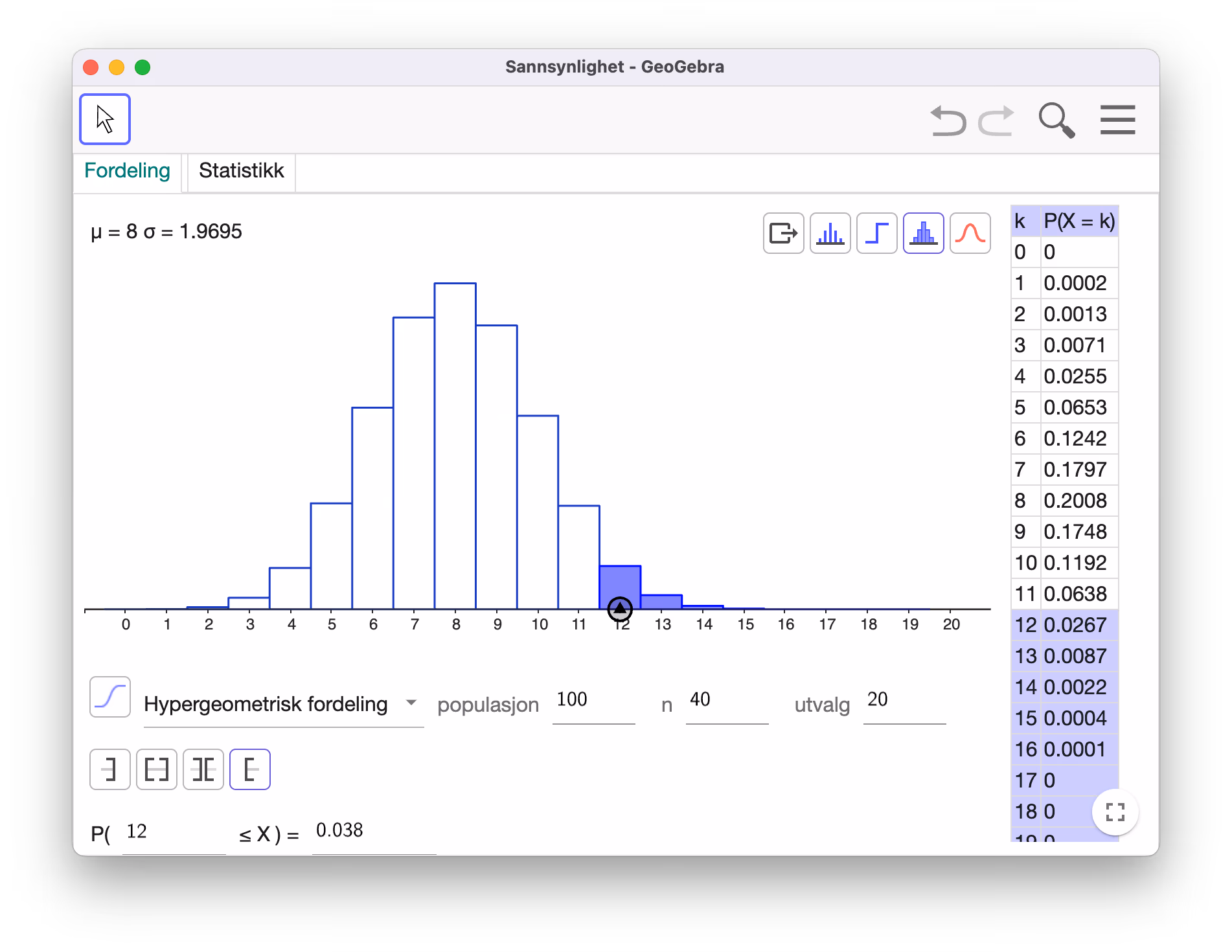
Task: Redo the last undone action
Action: 996,120
